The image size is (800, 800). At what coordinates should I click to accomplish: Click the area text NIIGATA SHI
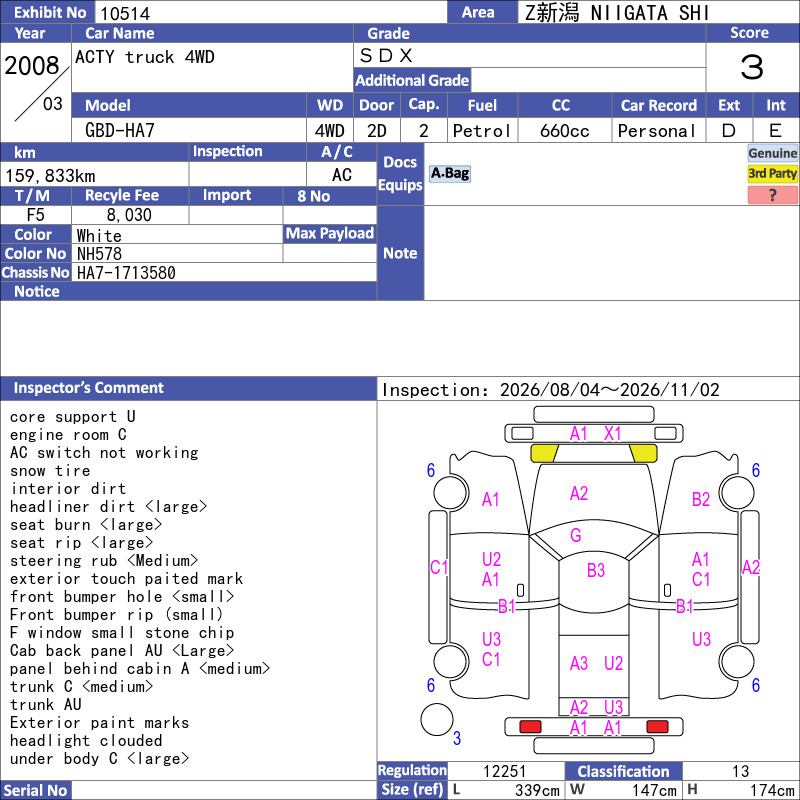click(x=649, y=13)
